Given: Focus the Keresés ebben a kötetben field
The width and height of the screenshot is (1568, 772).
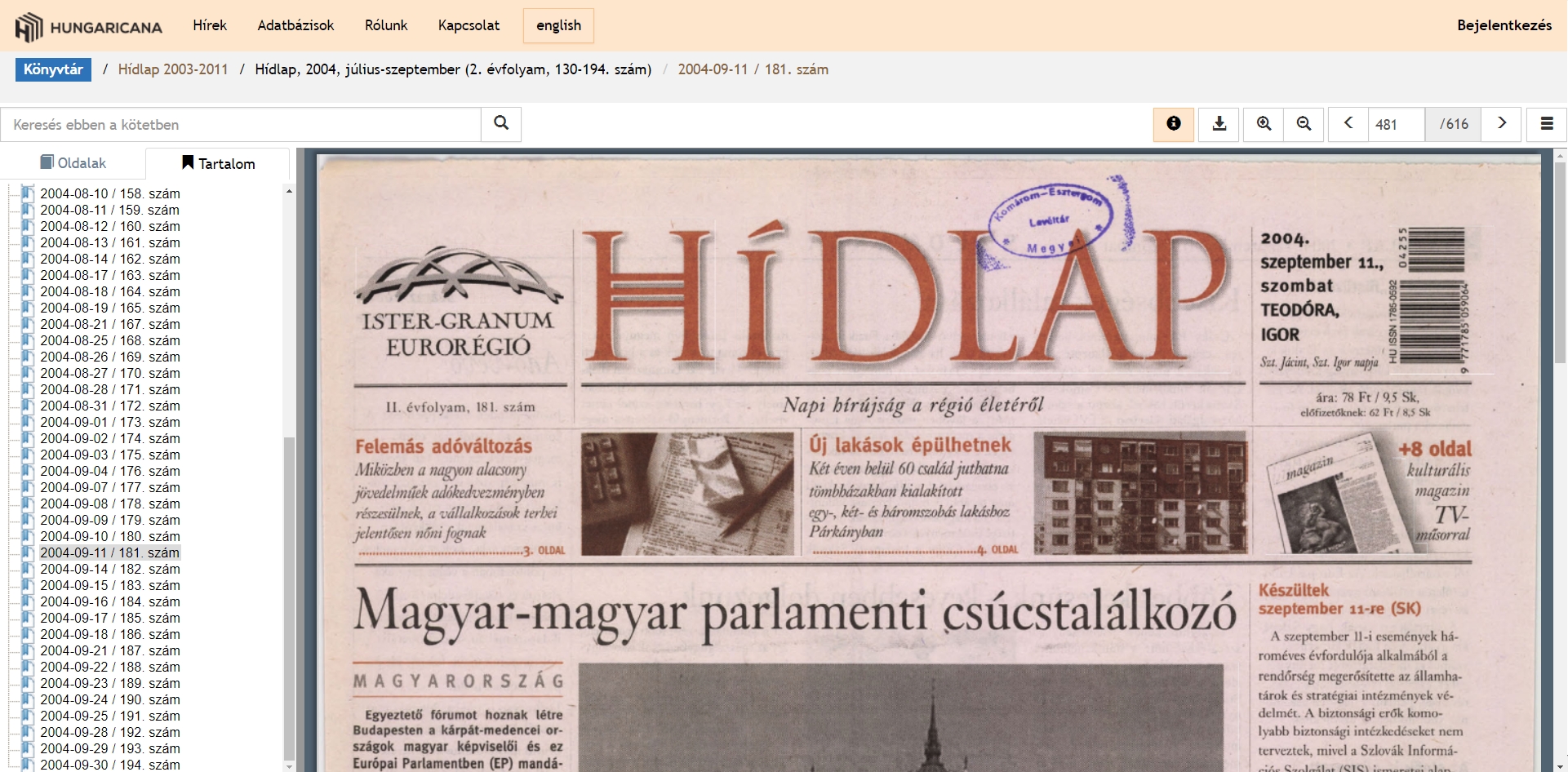Looking at the screenshot, I should pyautogui.click(x=241, y=125).
